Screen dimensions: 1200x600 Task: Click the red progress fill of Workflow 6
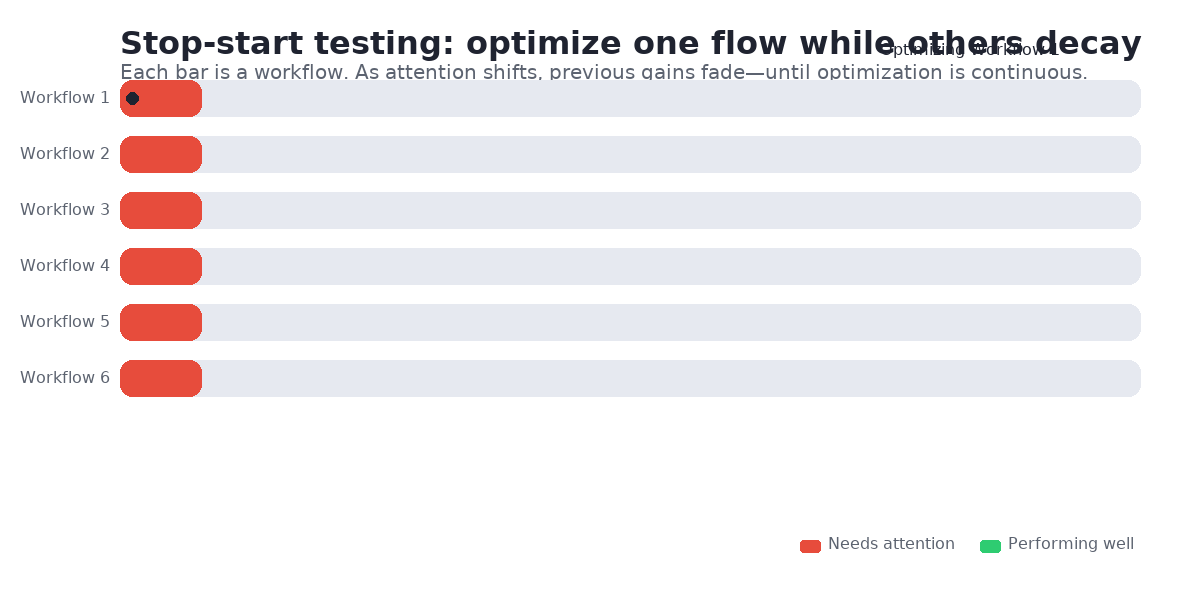tap(161, 378)
